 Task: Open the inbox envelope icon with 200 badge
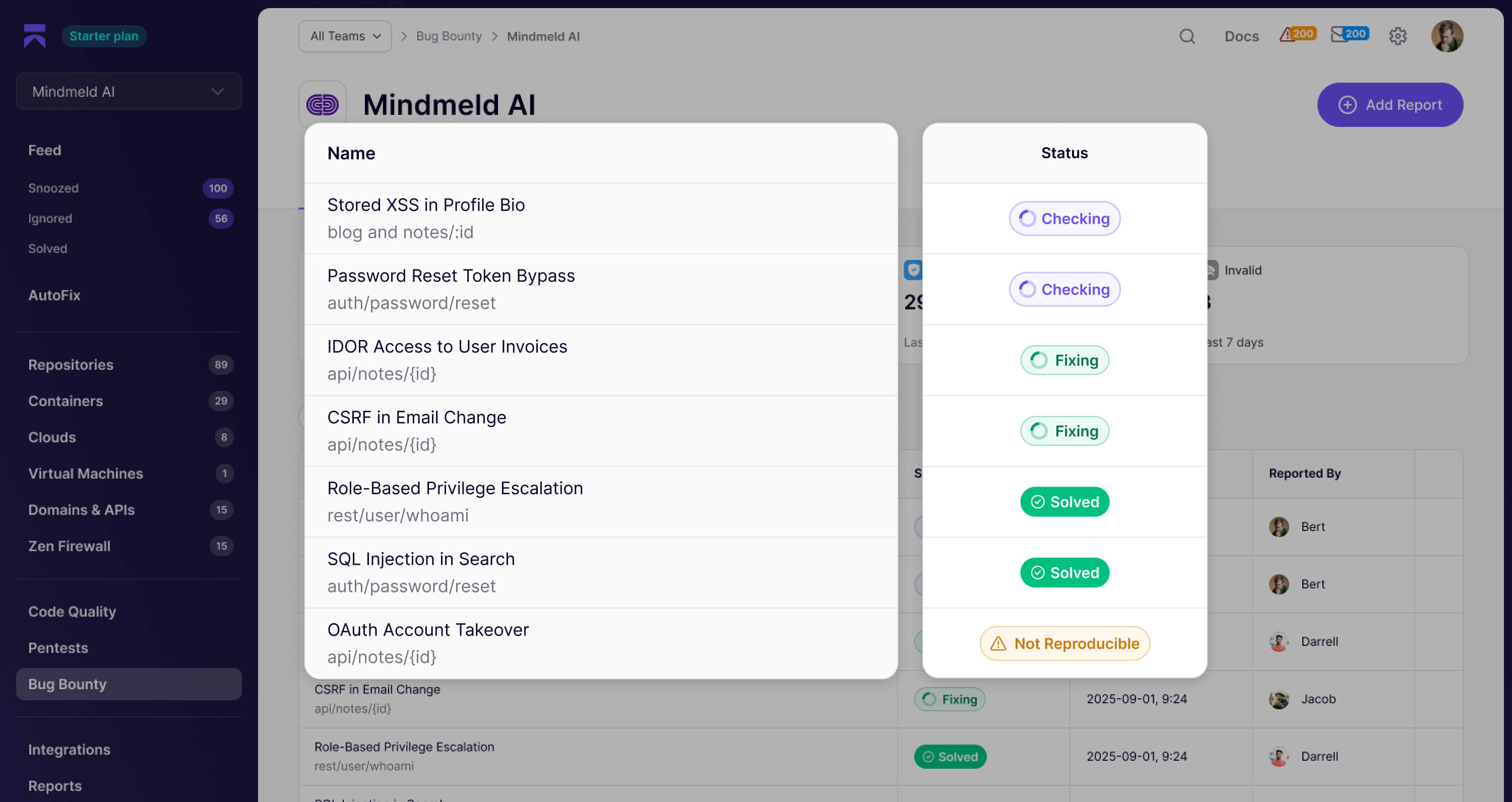[x=1348, y=35]
